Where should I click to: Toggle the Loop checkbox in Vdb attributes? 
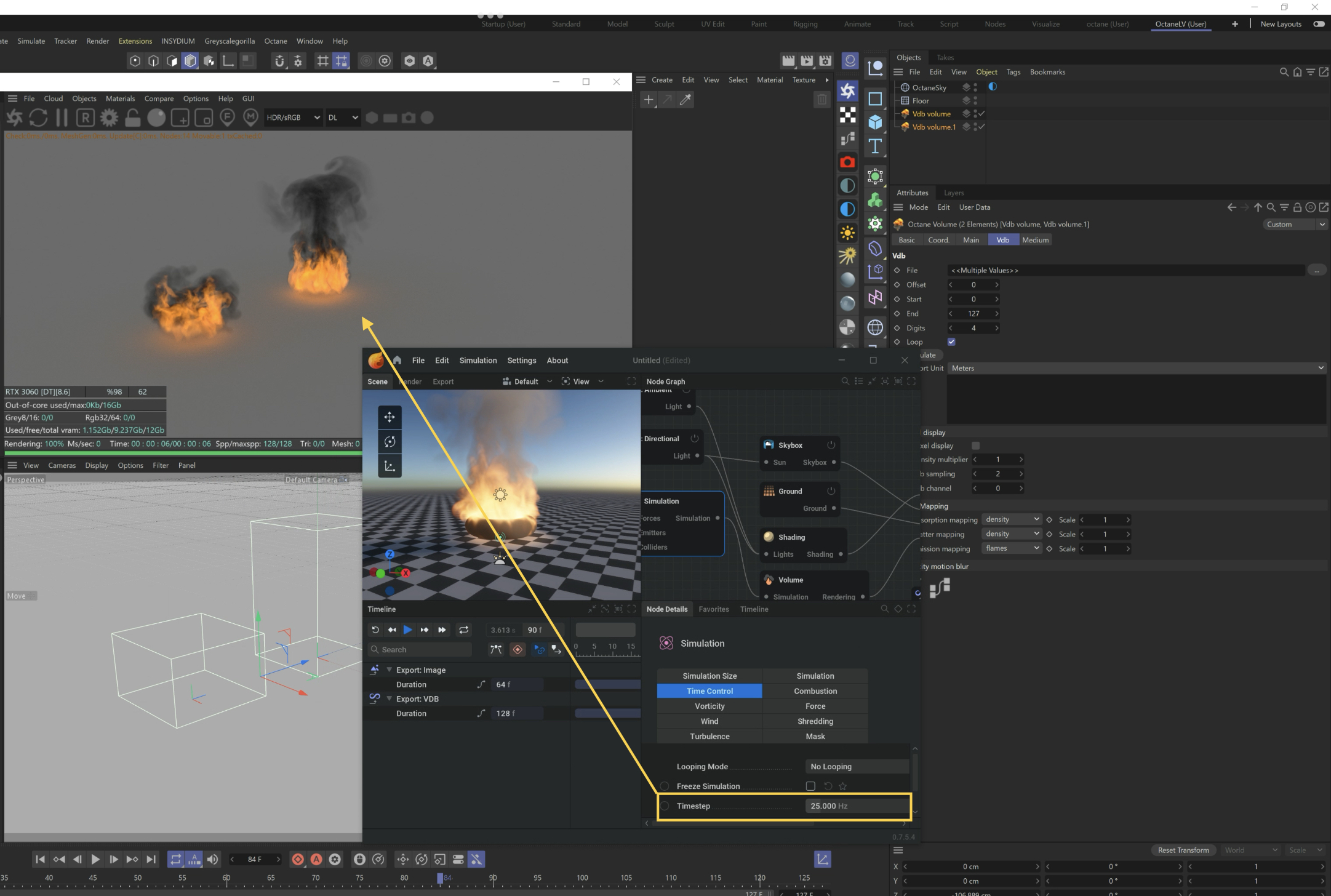click(x=951, y=342)
